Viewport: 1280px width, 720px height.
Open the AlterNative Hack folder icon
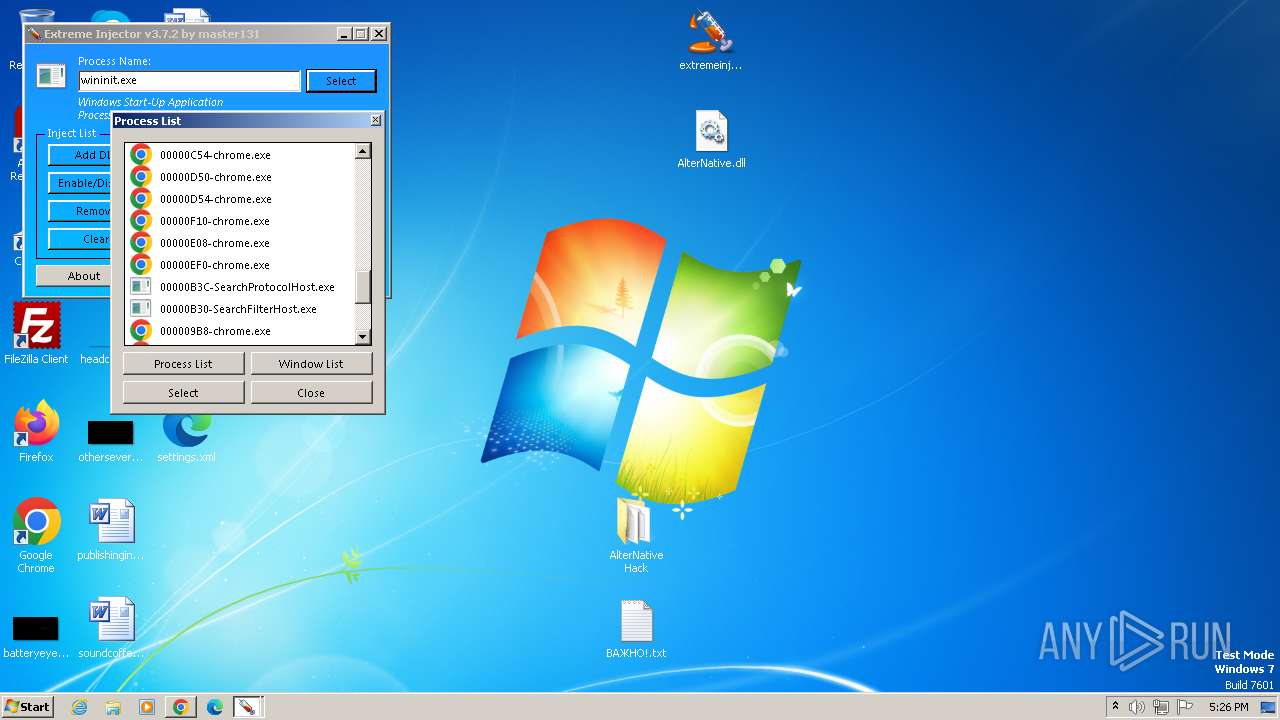coord(636,535)
